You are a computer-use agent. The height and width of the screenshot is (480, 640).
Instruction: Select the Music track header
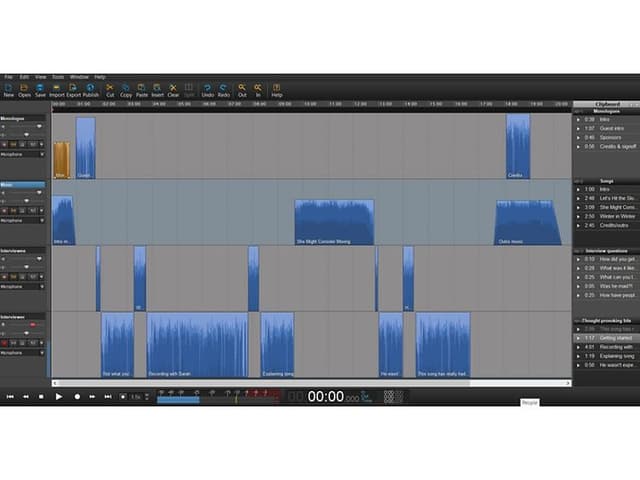[22, 185]
